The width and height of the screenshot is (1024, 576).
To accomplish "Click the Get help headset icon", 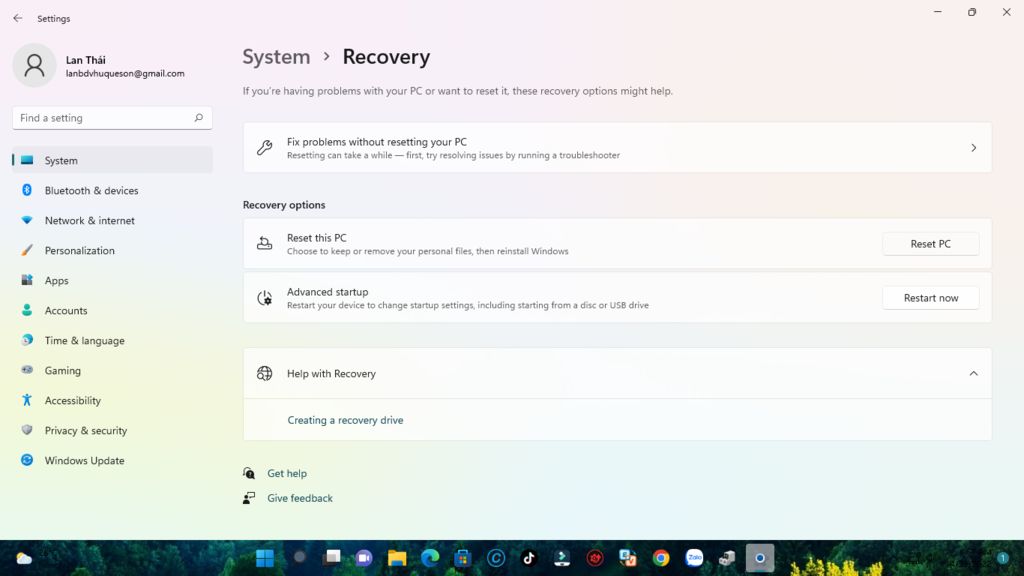I will coord(249,473).
